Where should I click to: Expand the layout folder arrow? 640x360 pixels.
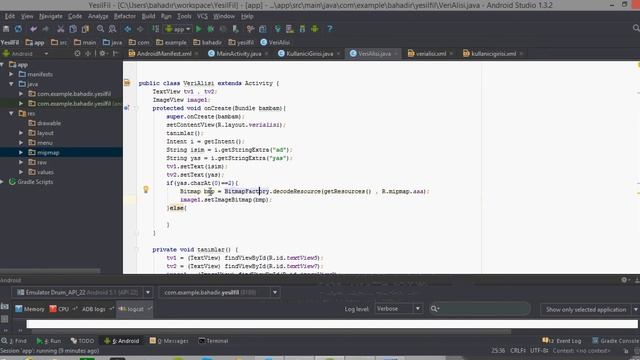(x=21, y=133)
